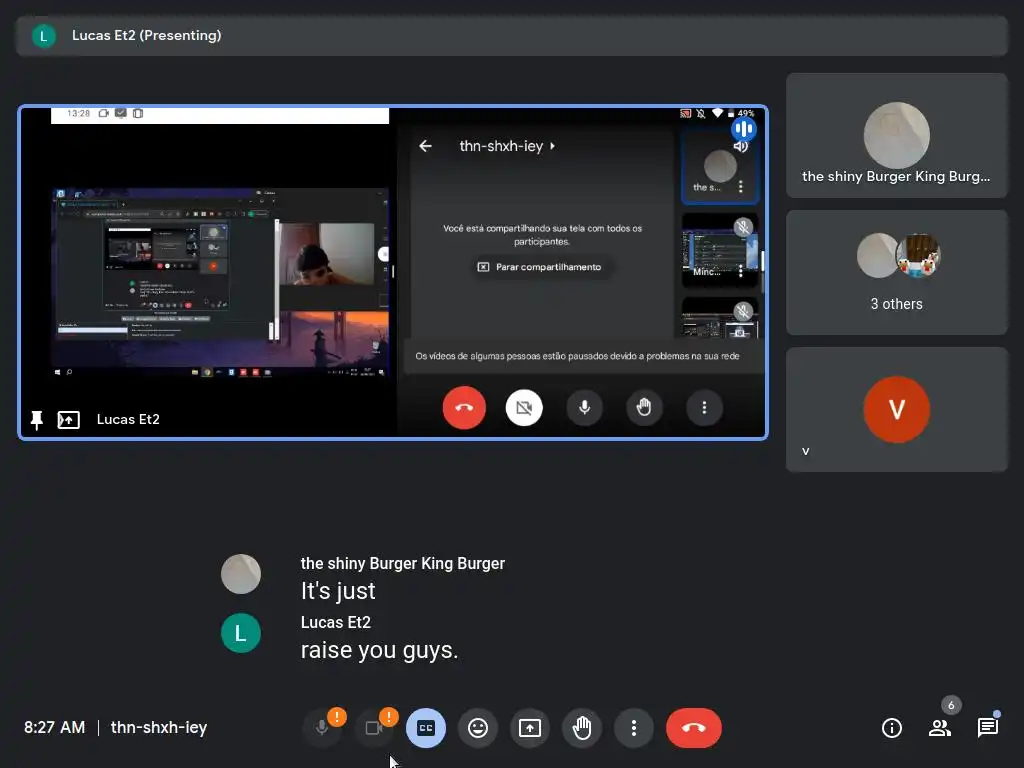Screen dimensions: 1024x768
Task: Click red hang-up button inside shared phone screen
Action: coord(464,408)
